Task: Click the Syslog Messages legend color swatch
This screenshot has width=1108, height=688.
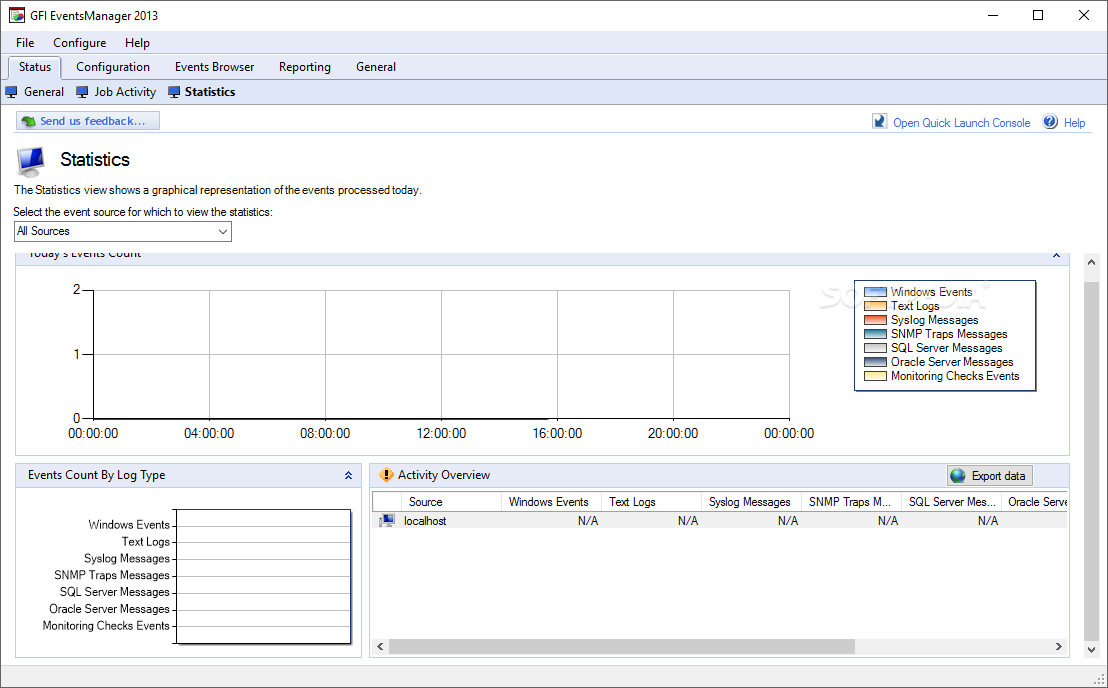Action: (875, 320)
